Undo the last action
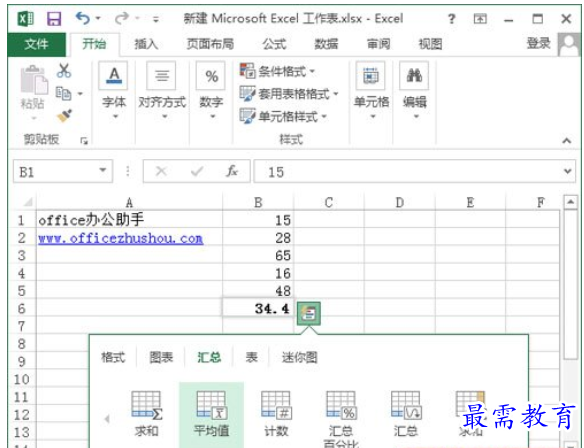Image resolution: width=584 pixels, height=448 pixels. (83, 18)
